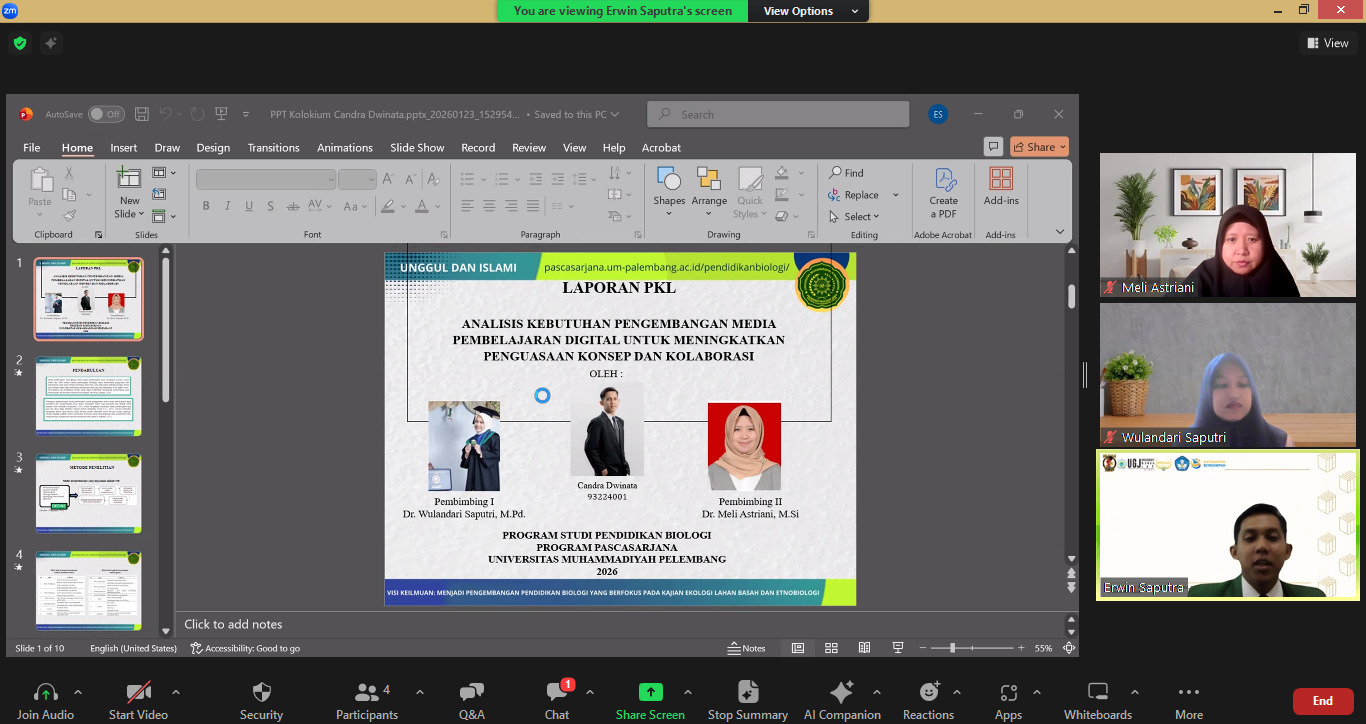Open the Slide Show ribbon tab

pos(417,147)
